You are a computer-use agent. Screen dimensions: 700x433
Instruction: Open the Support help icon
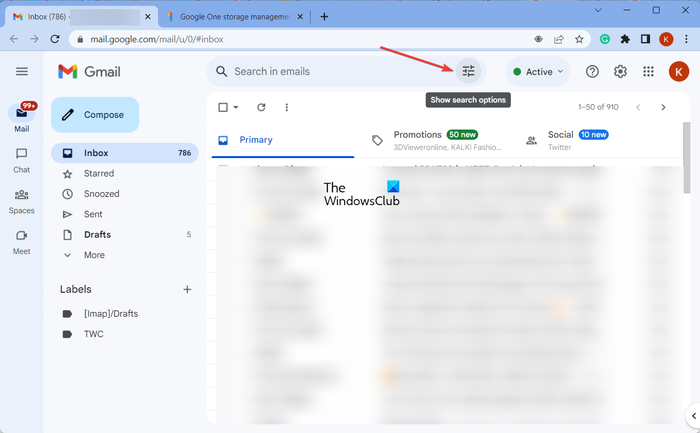coord(592,71)
